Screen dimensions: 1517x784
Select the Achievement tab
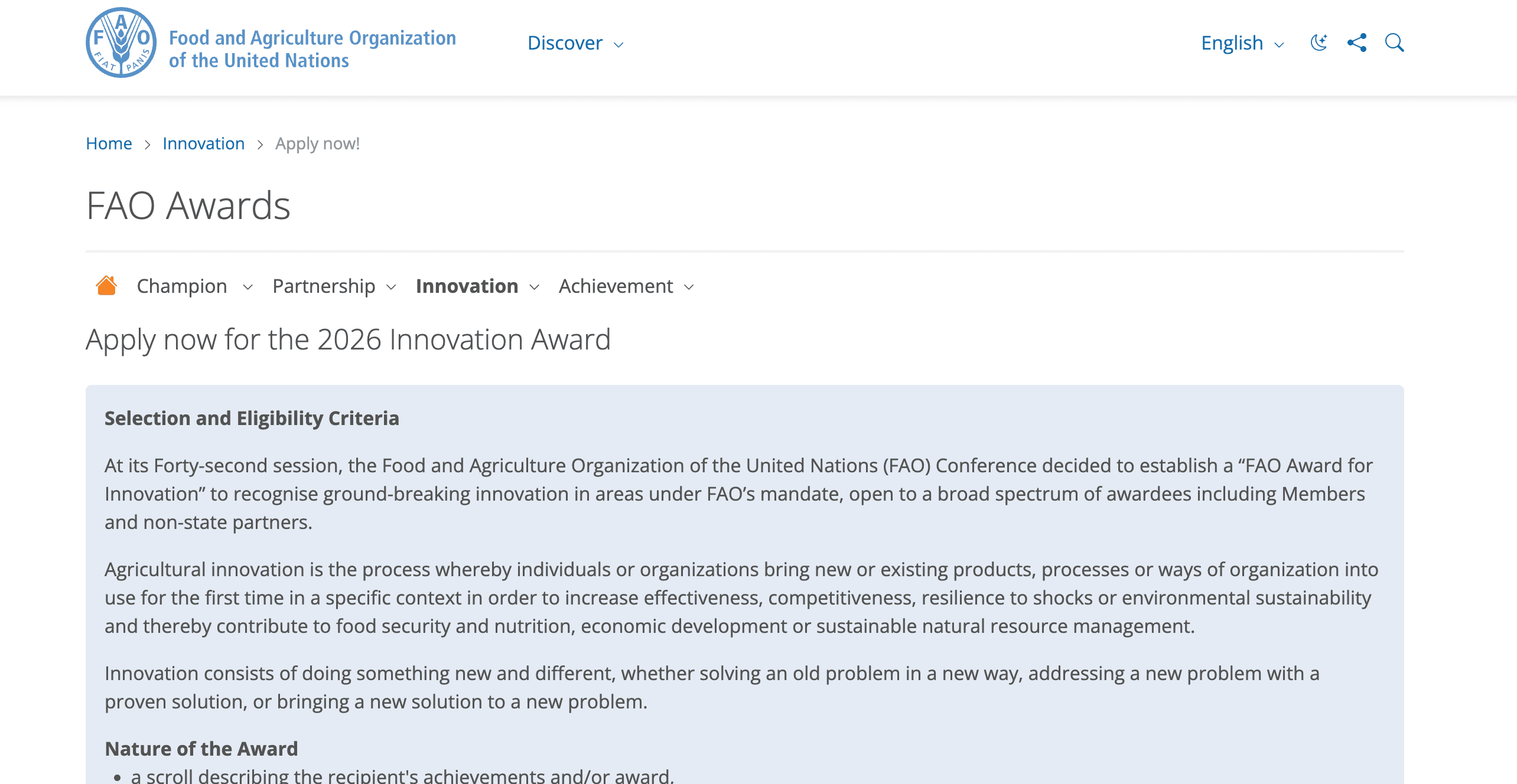616,286
